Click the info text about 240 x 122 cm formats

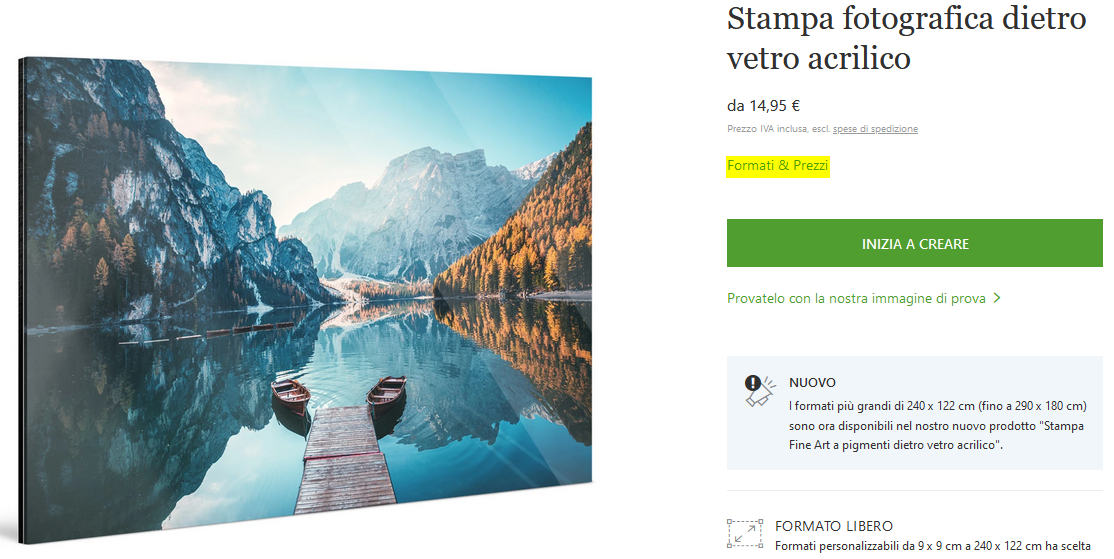(x=938, y=425)
